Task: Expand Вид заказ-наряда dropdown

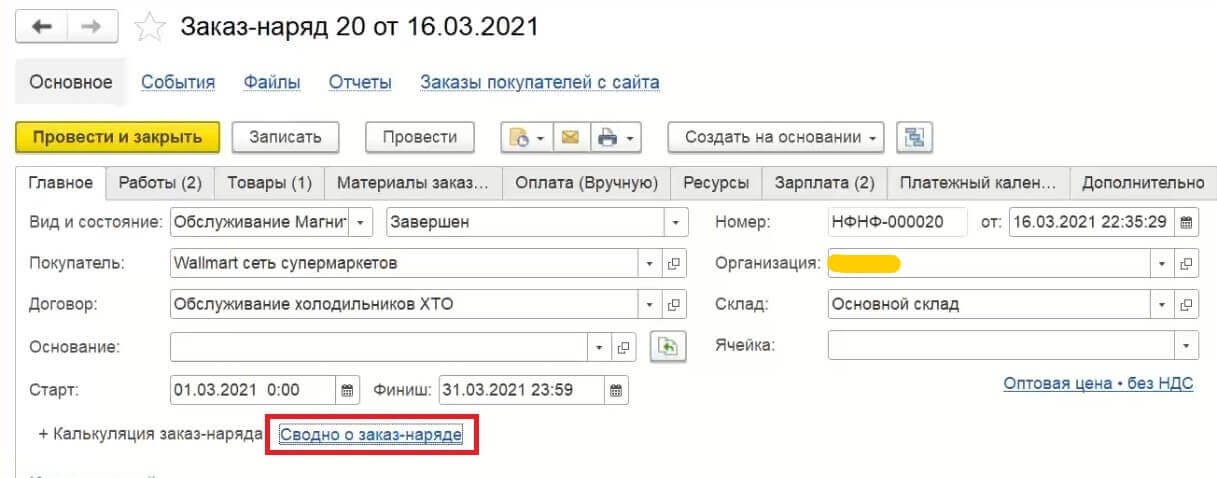Action: click(x=360, y=222)
